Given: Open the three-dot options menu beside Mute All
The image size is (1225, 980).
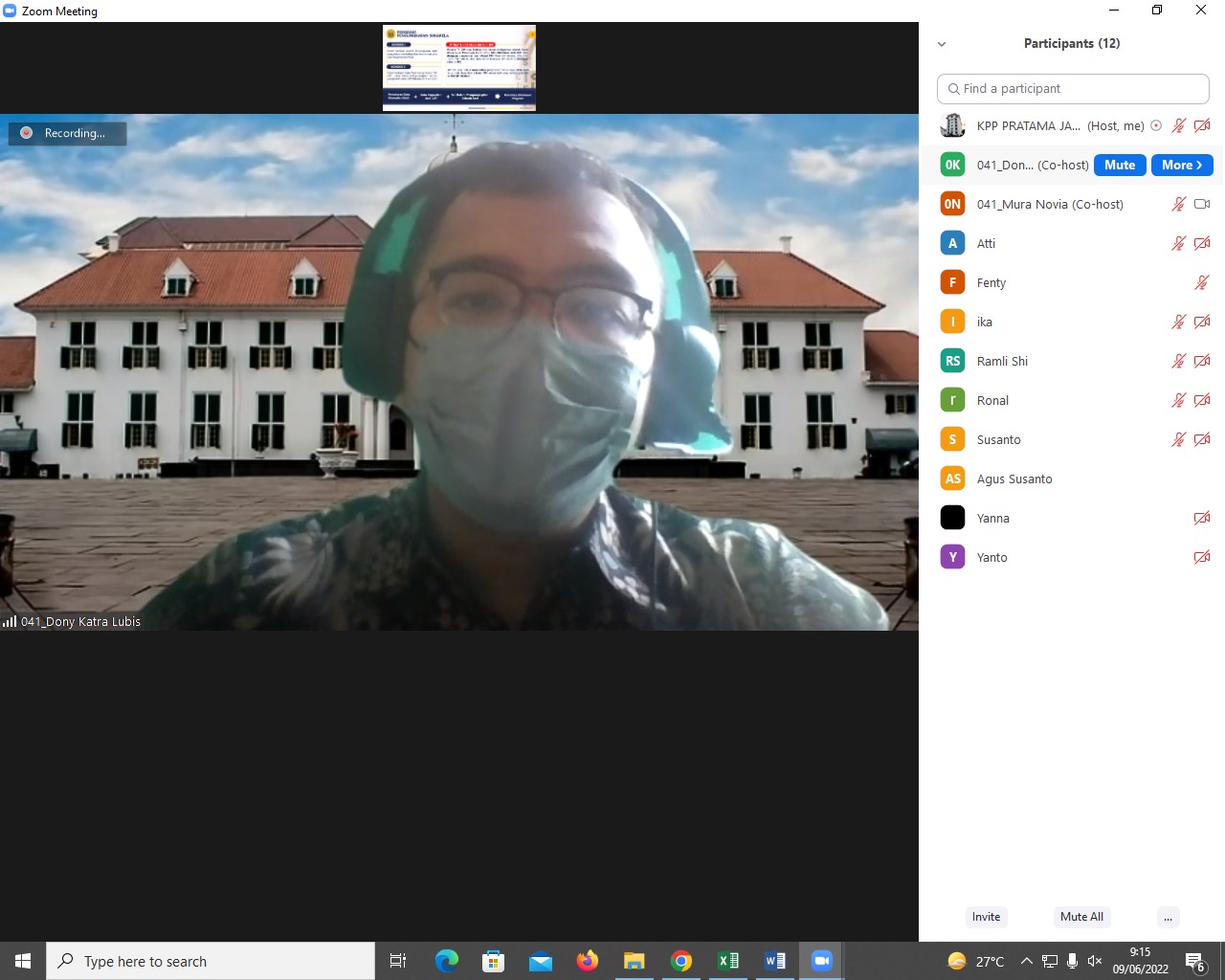Looking at the screenshot, I should pyautogui.click(x=1168, y=917).
